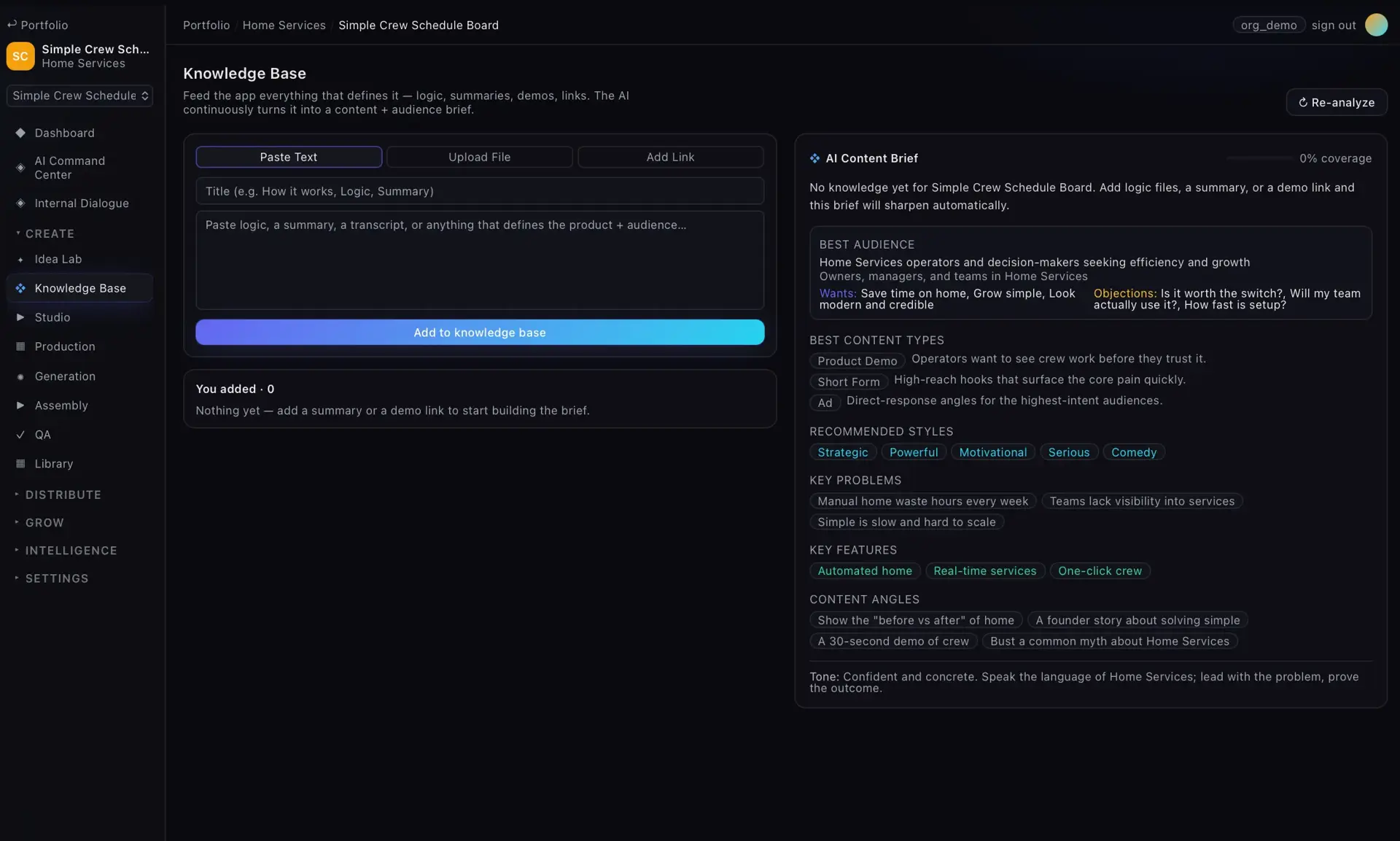1400x841 pixels.
Task: Click the Internal Dialogue icon
Action: click(20, 204)
